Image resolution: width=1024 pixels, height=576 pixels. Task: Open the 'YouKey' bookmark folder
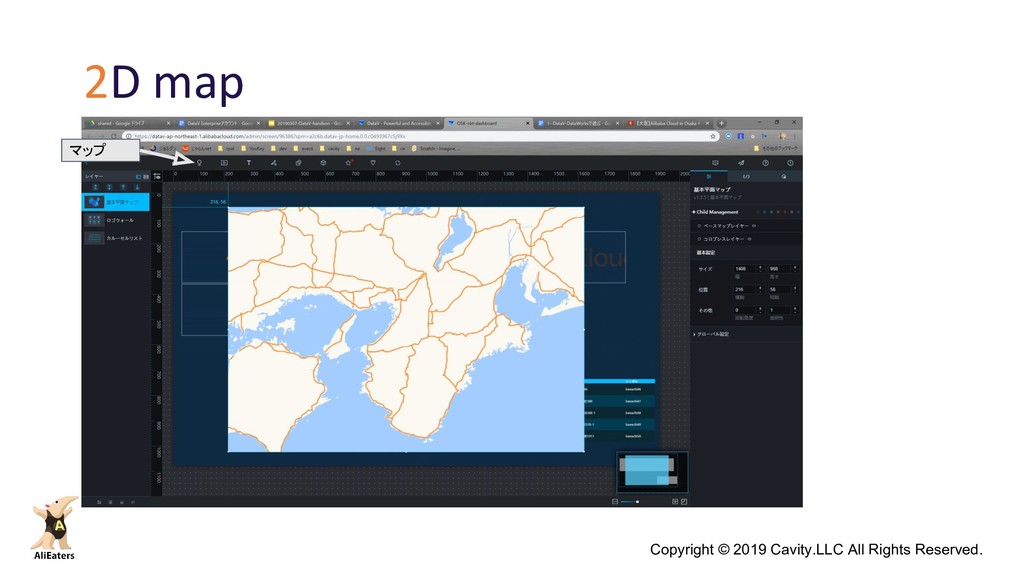(253, 149)
